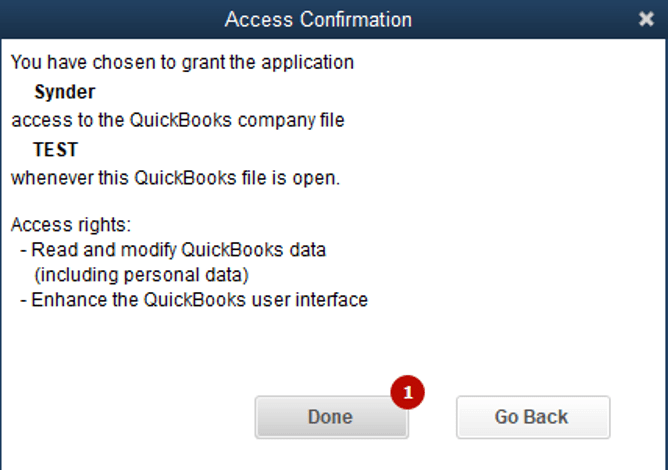The image size is (668, 470).
Task: Click the red numbered step badge
Action: coord(407,392)
